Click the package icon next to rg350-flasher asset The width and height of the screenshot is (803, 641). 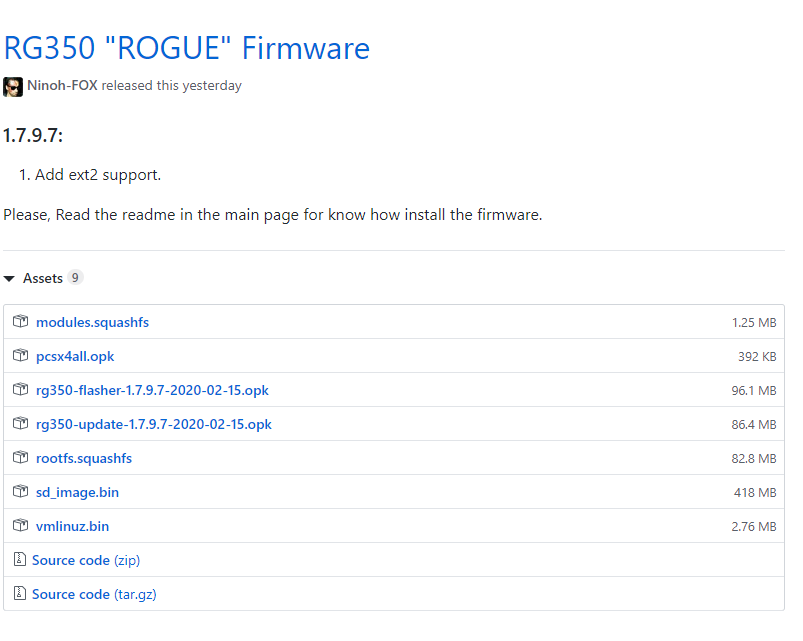click(20, 389)
